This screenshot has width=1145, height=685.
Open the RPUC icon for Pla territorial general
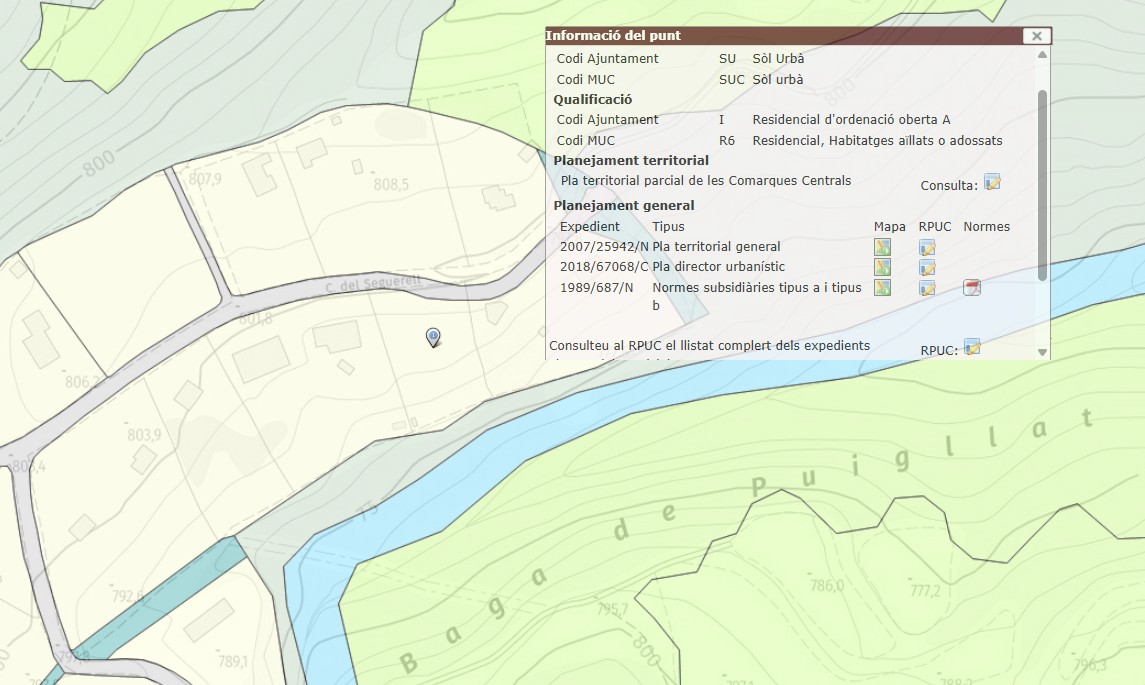click(927, 247)
